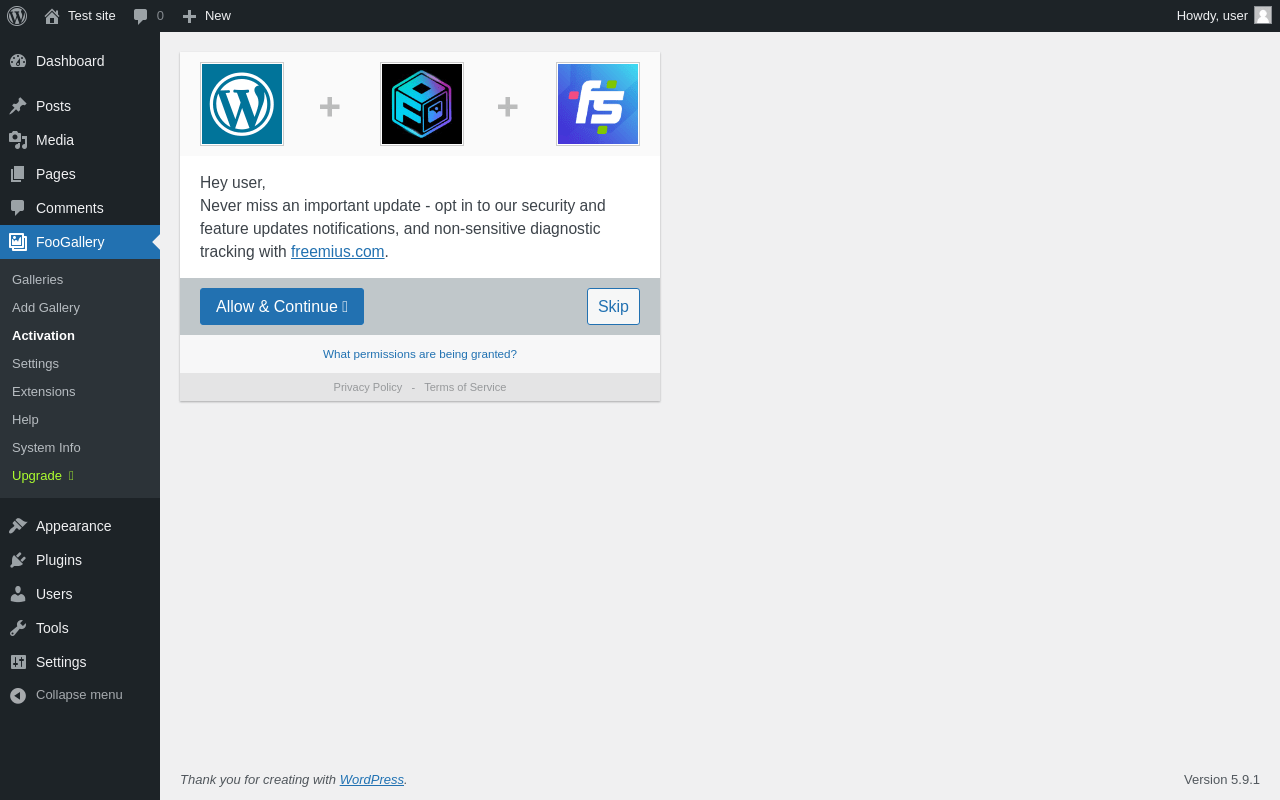Screen dimensions: 1280x800
Task: Click the Users person icon
Action: click(18, 594)
